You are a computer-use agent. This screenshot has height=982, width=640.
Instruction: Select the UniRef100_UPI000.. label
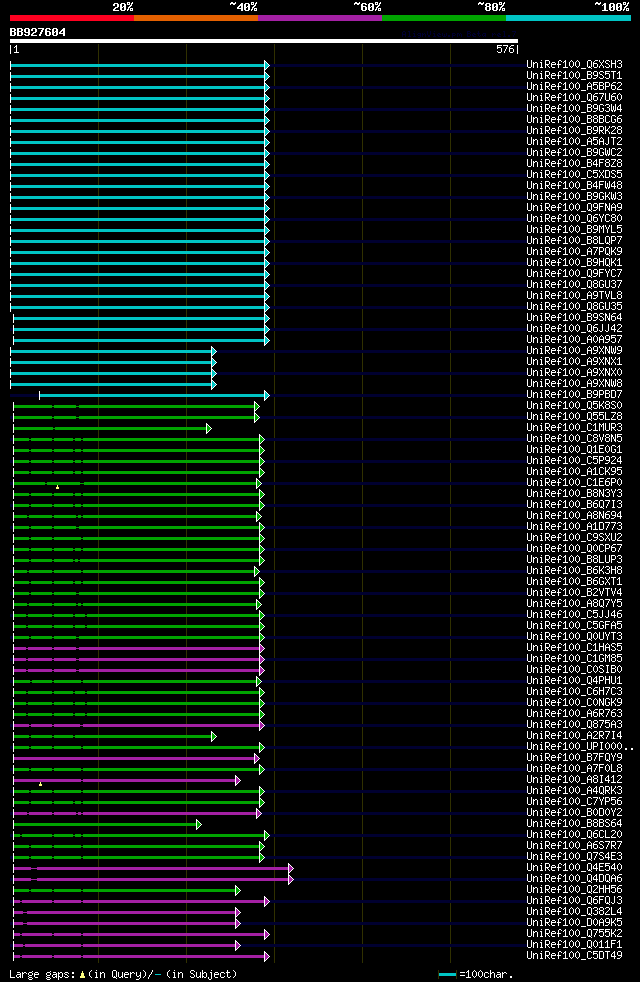pos(580,747)
